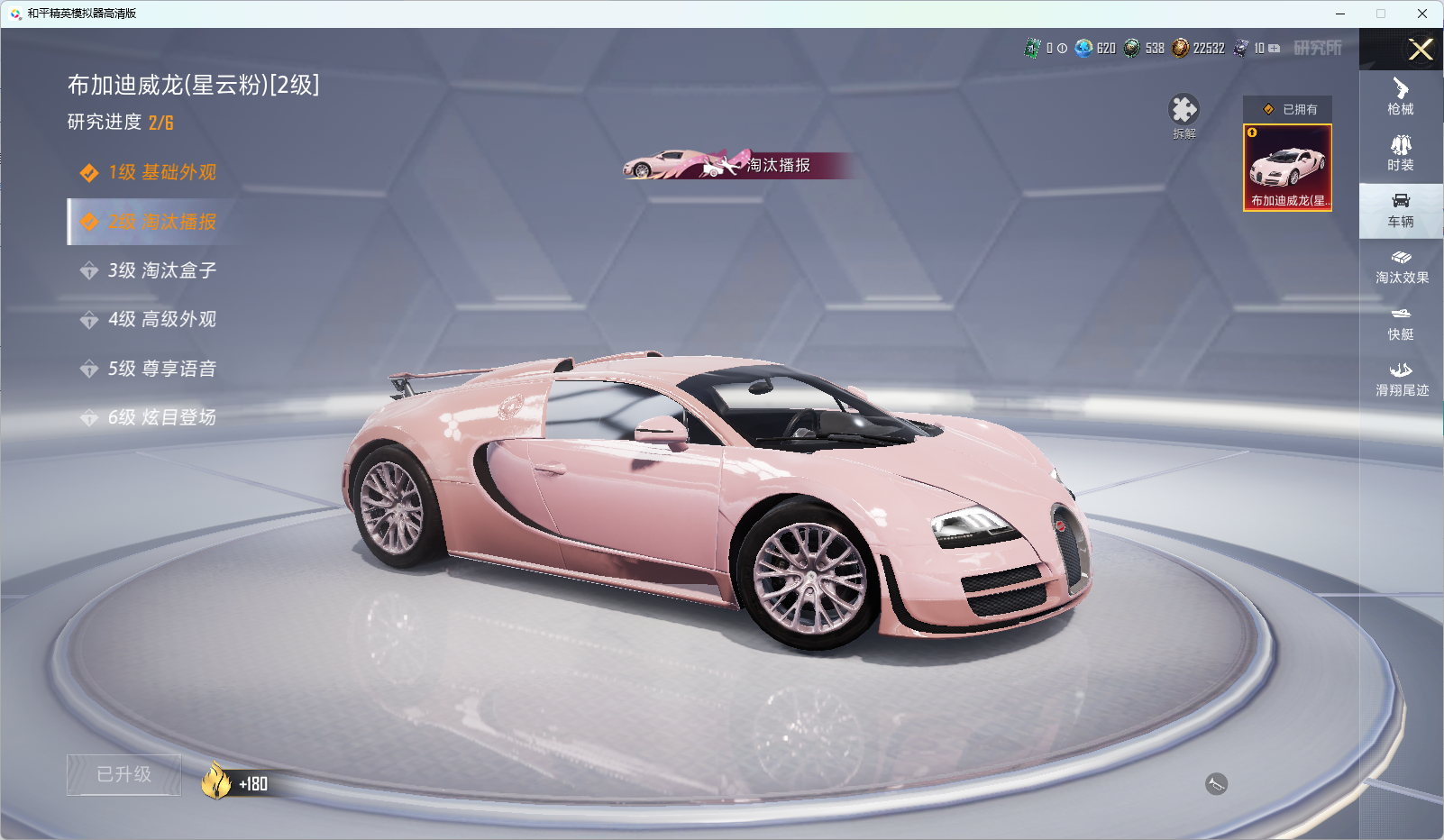Open the 滑翔尾迹 glide trail category
Screen dimensions: 1444x840
(1401, 379)
